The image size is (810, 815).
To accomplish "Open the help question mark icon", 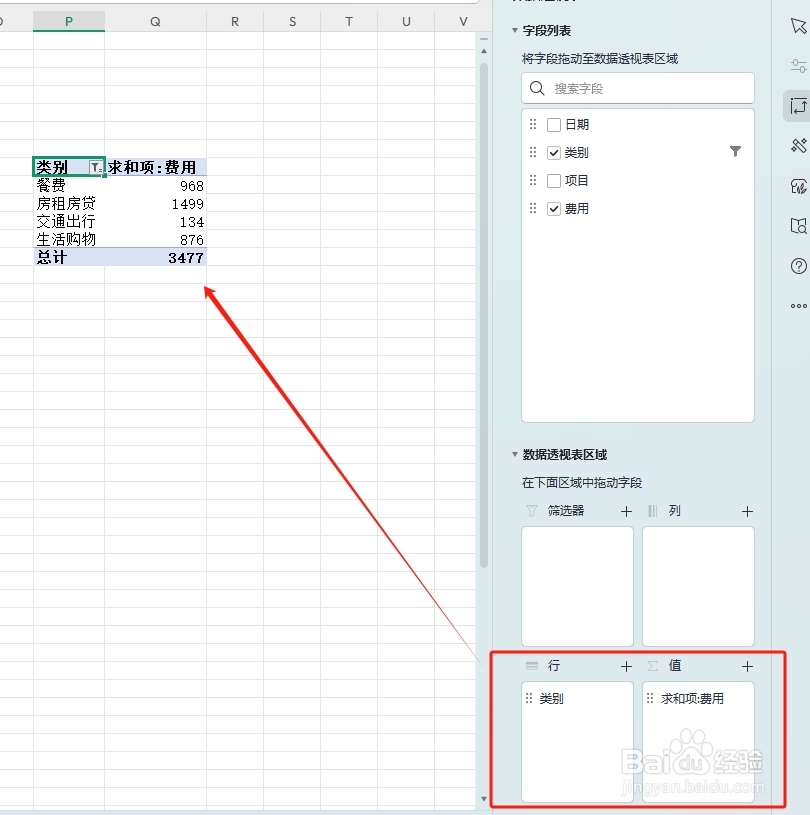I will point(799,266).
